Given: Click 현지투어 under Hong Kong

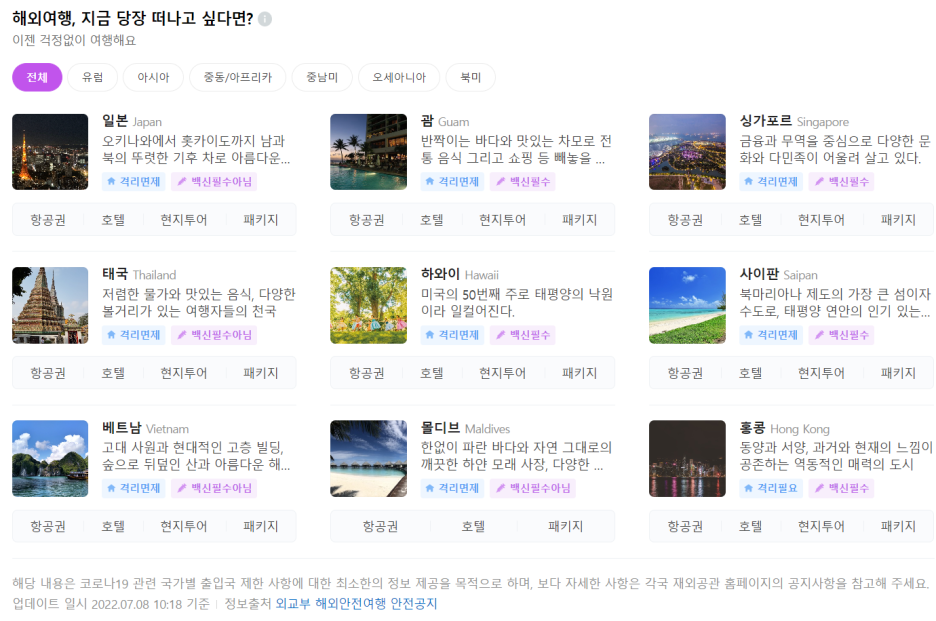Looking at the screenshot, I should [821, 526].
